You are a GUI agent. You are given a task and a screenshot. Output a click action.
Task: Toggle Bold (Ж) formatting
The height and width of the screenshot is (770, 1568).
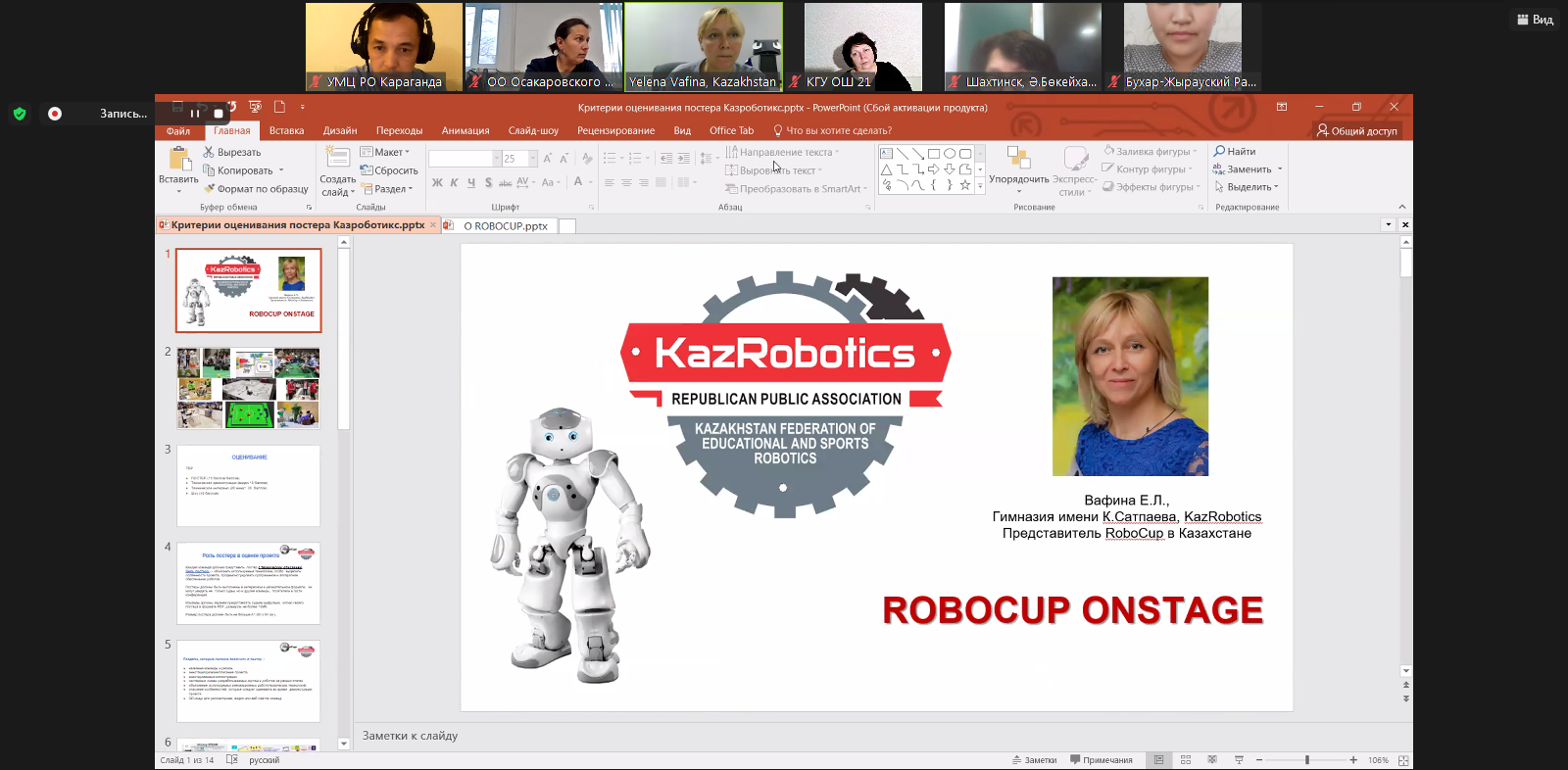(x=437, y=182)
